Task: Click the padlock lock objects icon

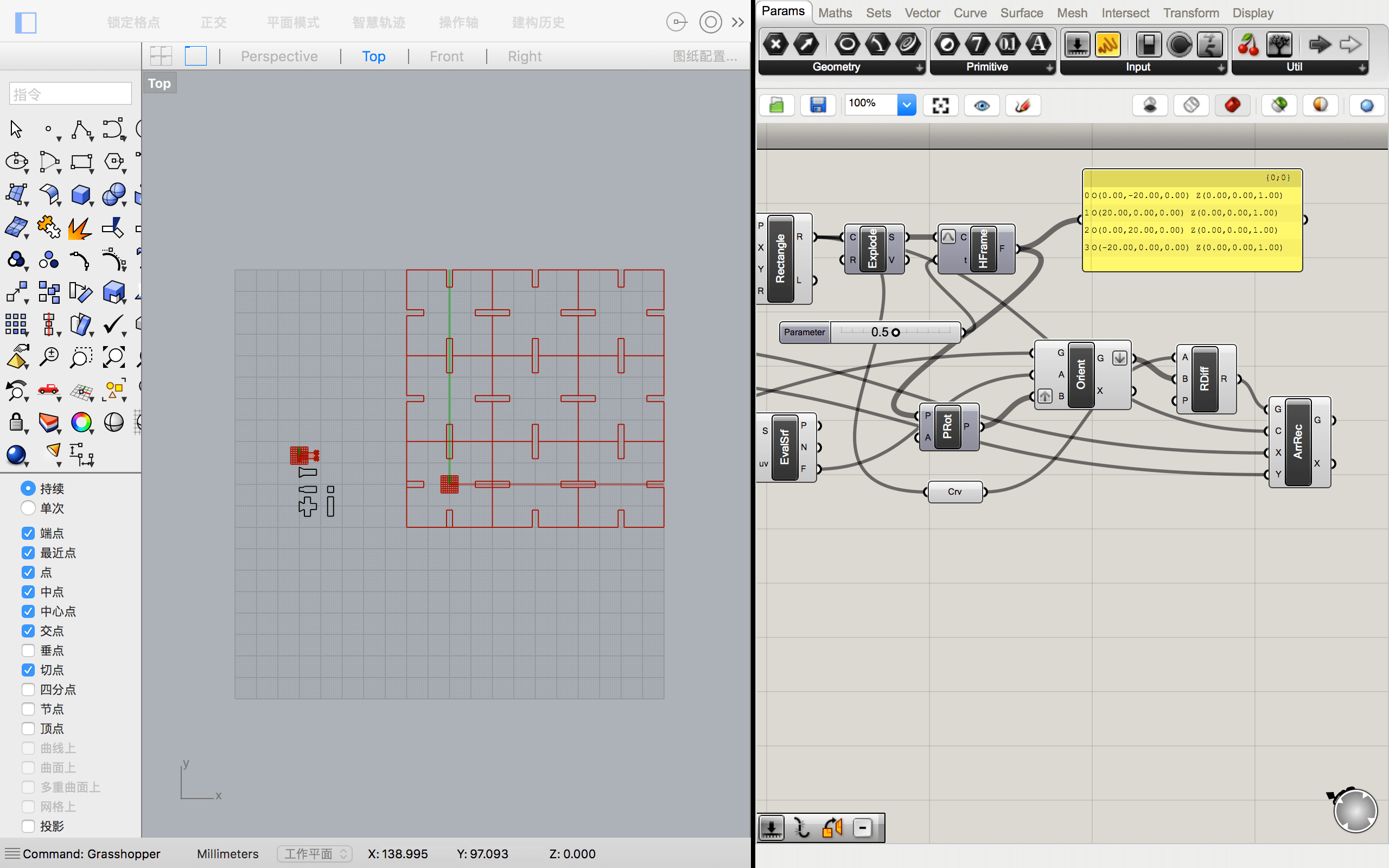Action: pyautogui.click(x=16, y=423)
